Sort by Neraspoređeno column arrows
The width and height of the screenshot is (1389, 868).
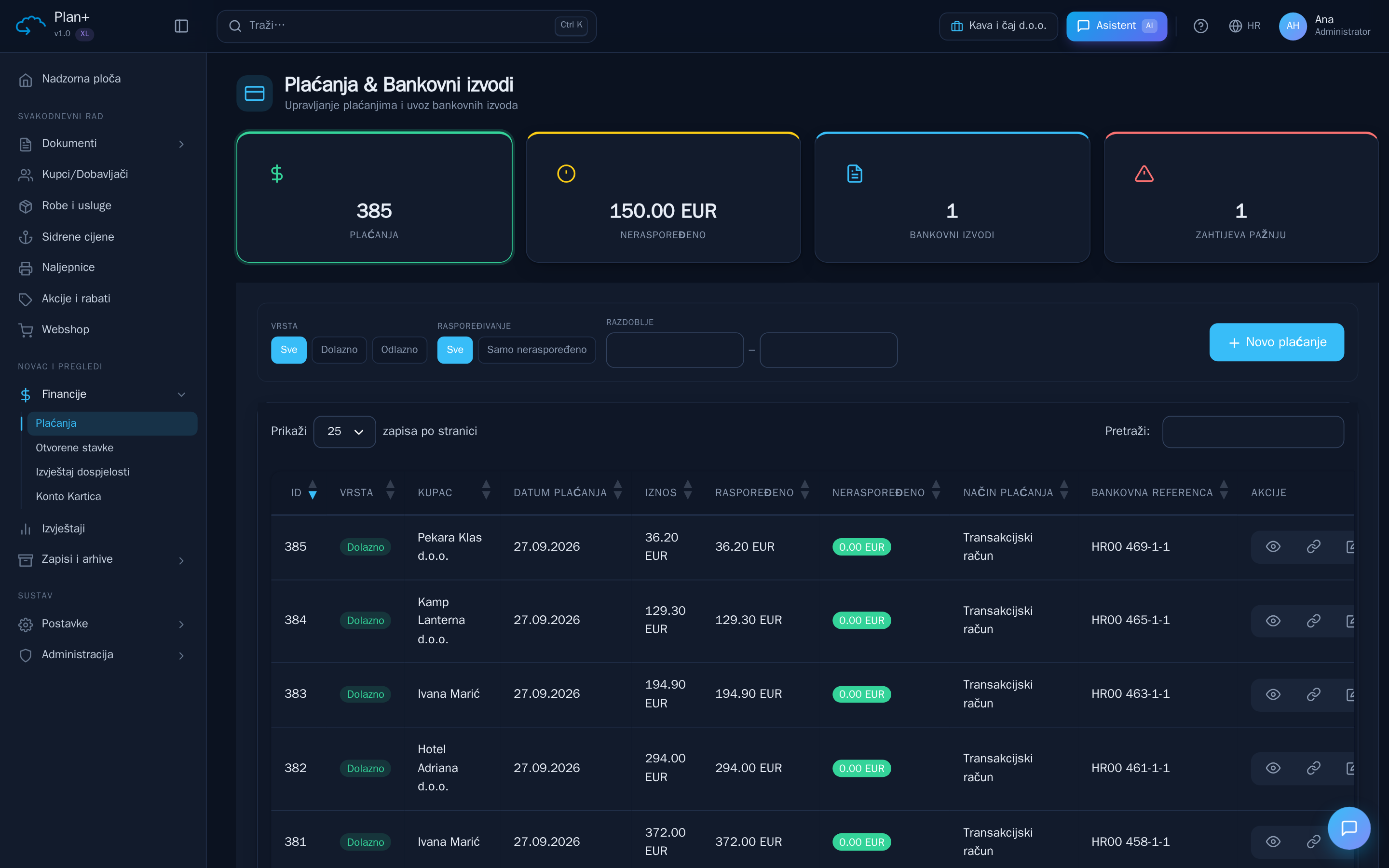(x=936, y=490)
